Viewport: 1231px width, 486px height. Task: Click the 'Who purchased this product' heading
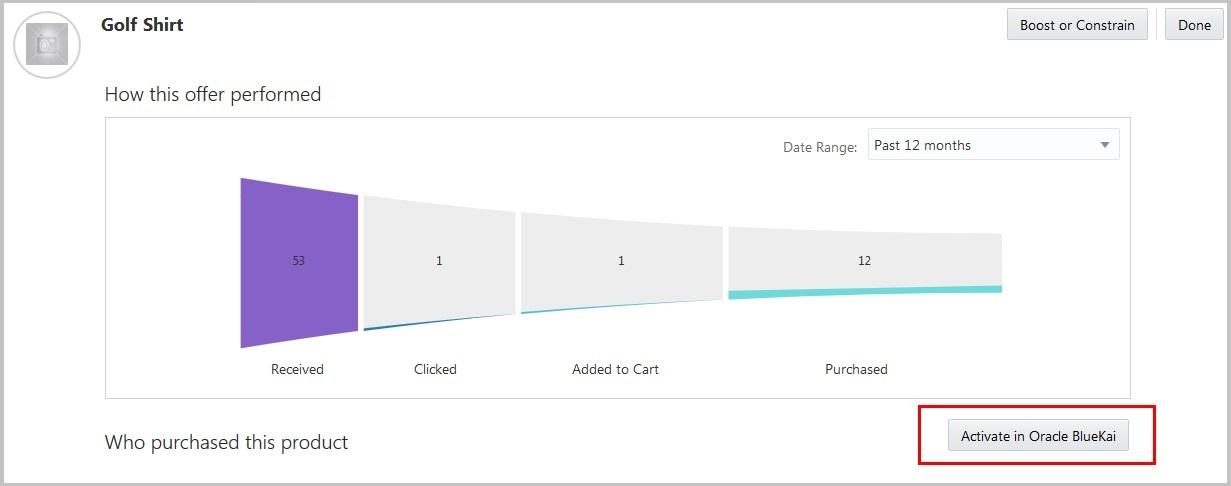coord(226,442)
